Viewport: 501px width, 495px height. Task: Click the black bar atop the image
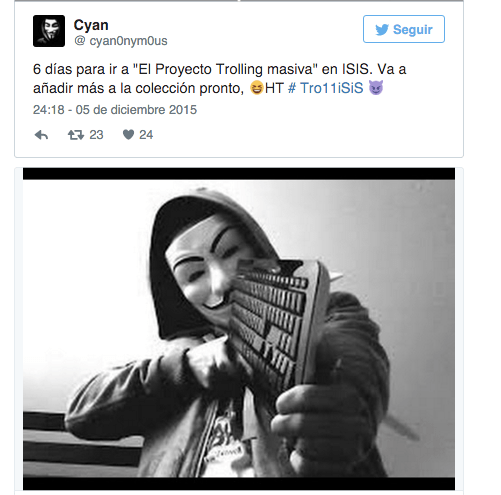pyautogui.click(x=239, y=174)
